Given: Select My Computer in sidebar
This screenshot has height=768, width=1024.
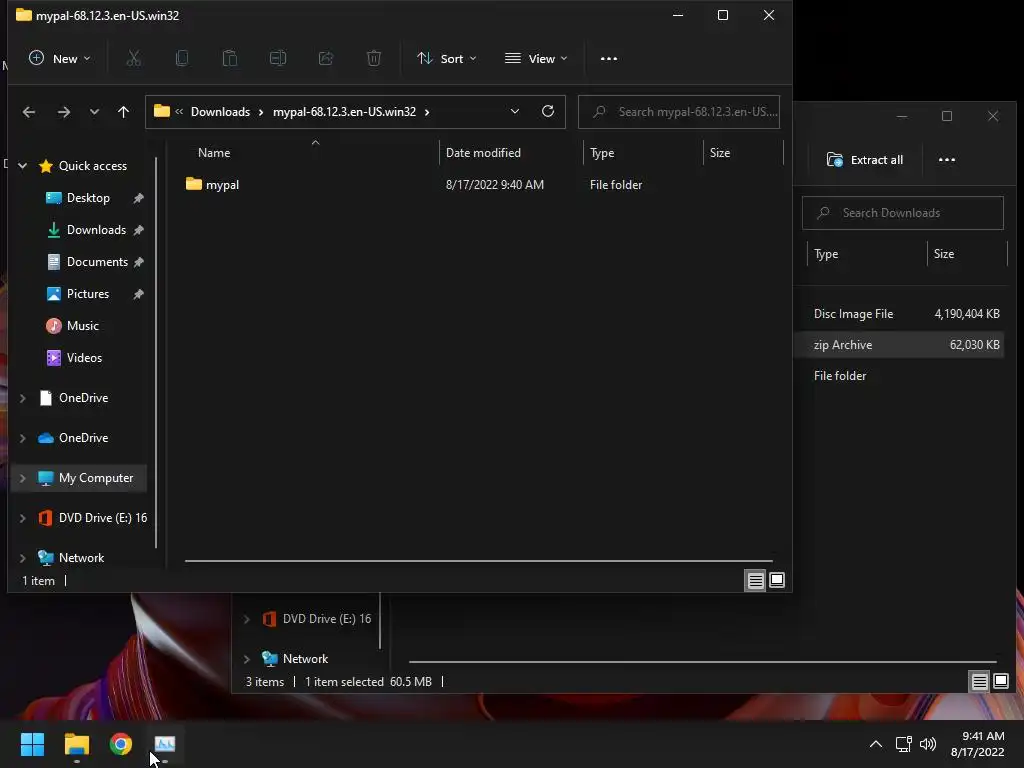Looking at the screenshot, I should (96, 478).
